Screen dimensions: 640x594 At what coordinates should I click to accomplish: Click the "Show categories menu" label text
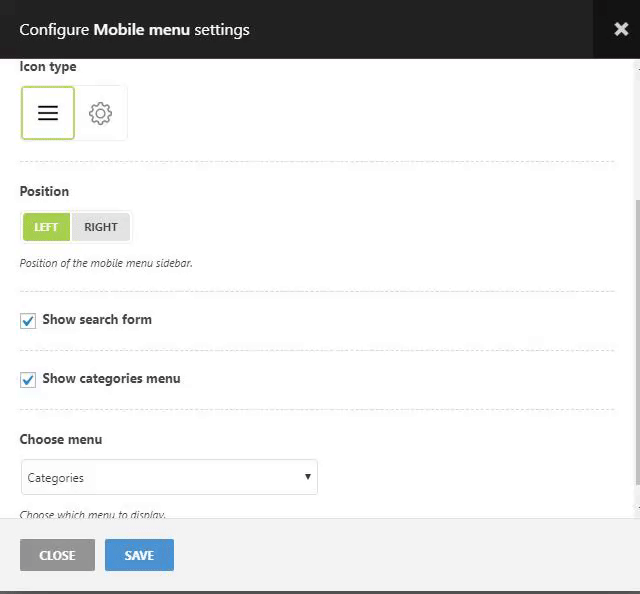(x=111, y=379)
